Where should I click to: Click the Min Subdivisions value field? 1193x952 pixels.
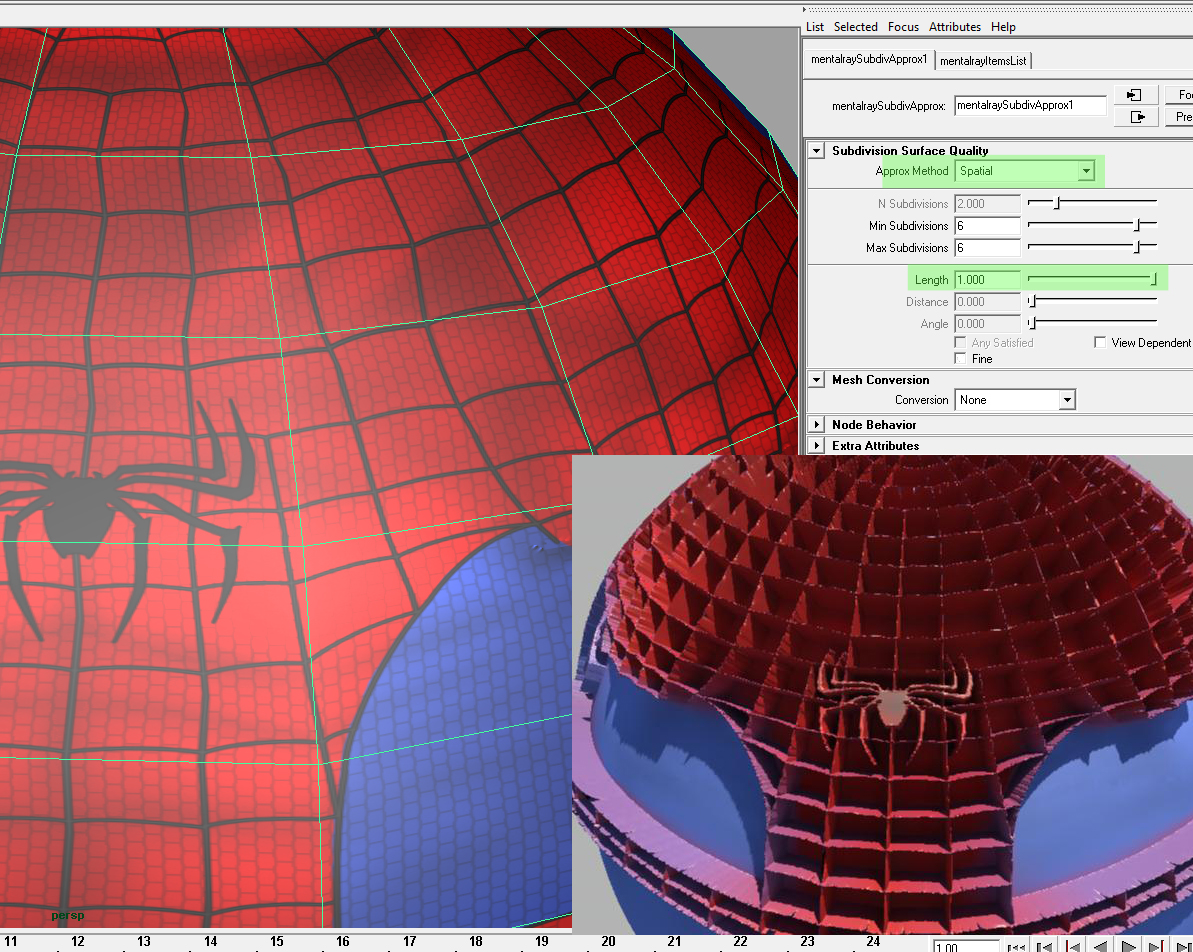(x=987, y=225)
